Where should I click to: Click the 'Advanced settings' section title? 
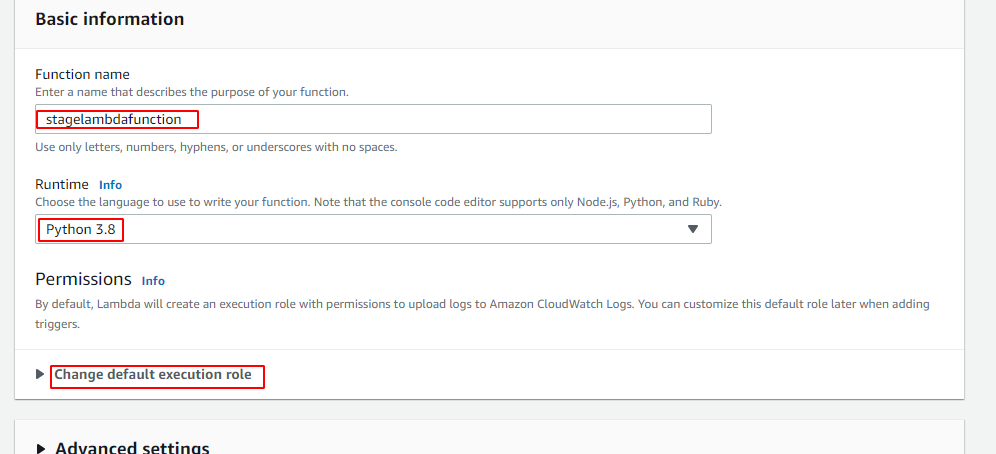coord(132,448)
